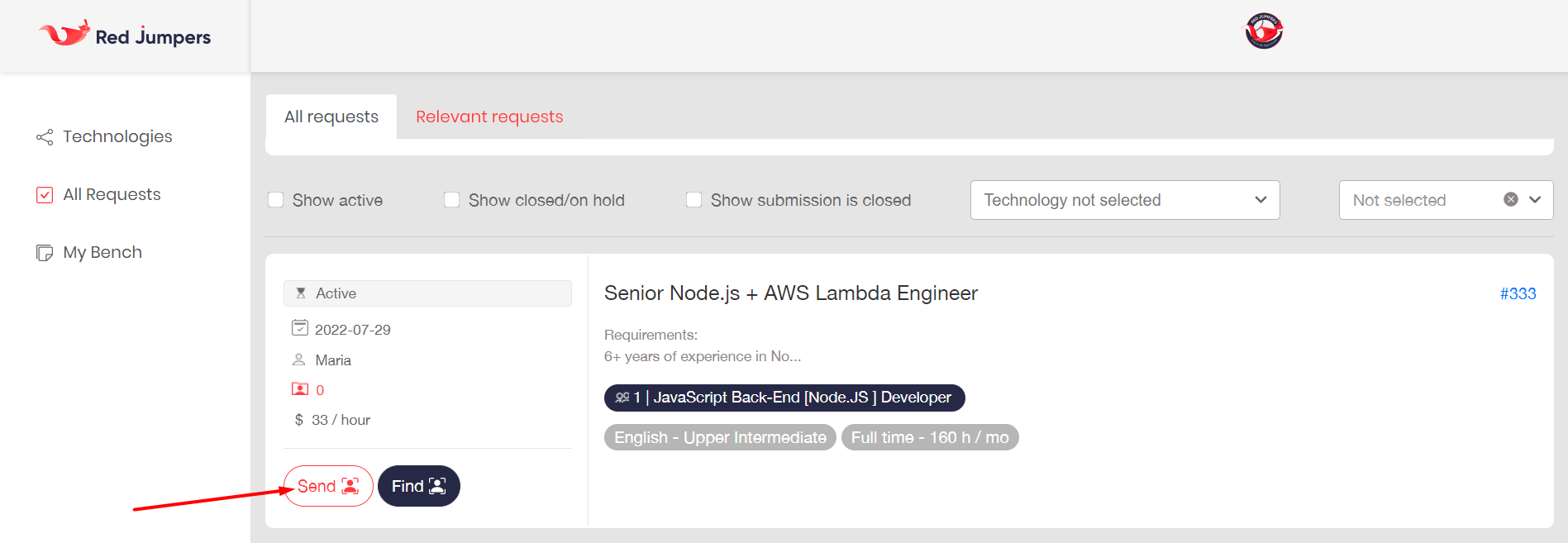Enable the Show active checkbox
This screenshot has height=543, width=1568.
(x=276, y=200)
